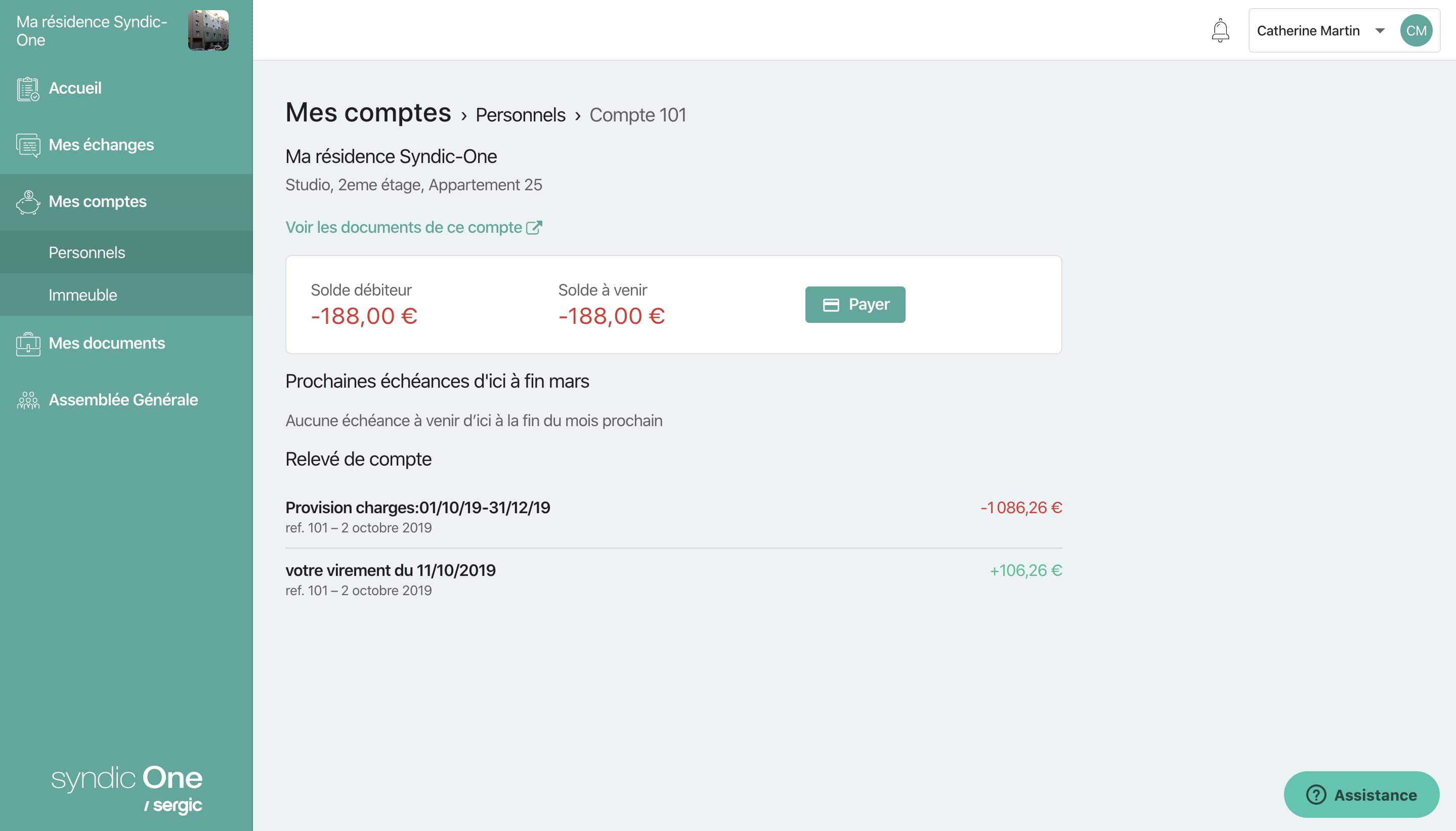This screenshot has height=831, width=1456.
Task: Open the Personnels submenu item
Action: 126,252
